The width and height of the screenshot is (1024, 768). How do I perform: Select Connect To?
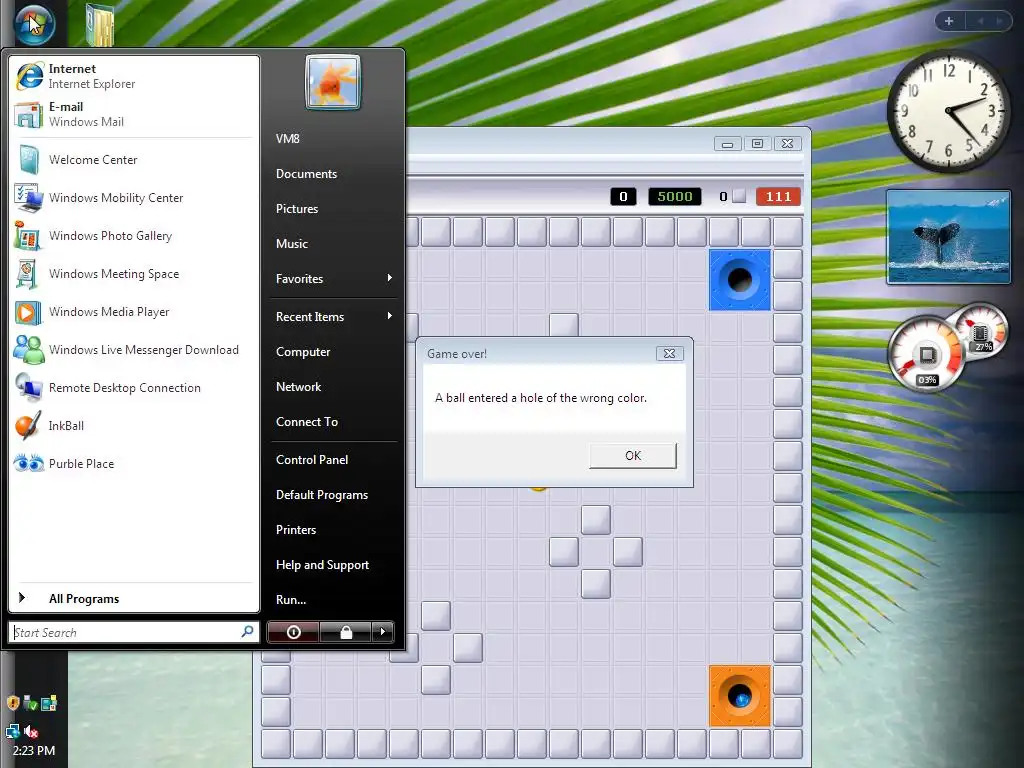(307, 422)
